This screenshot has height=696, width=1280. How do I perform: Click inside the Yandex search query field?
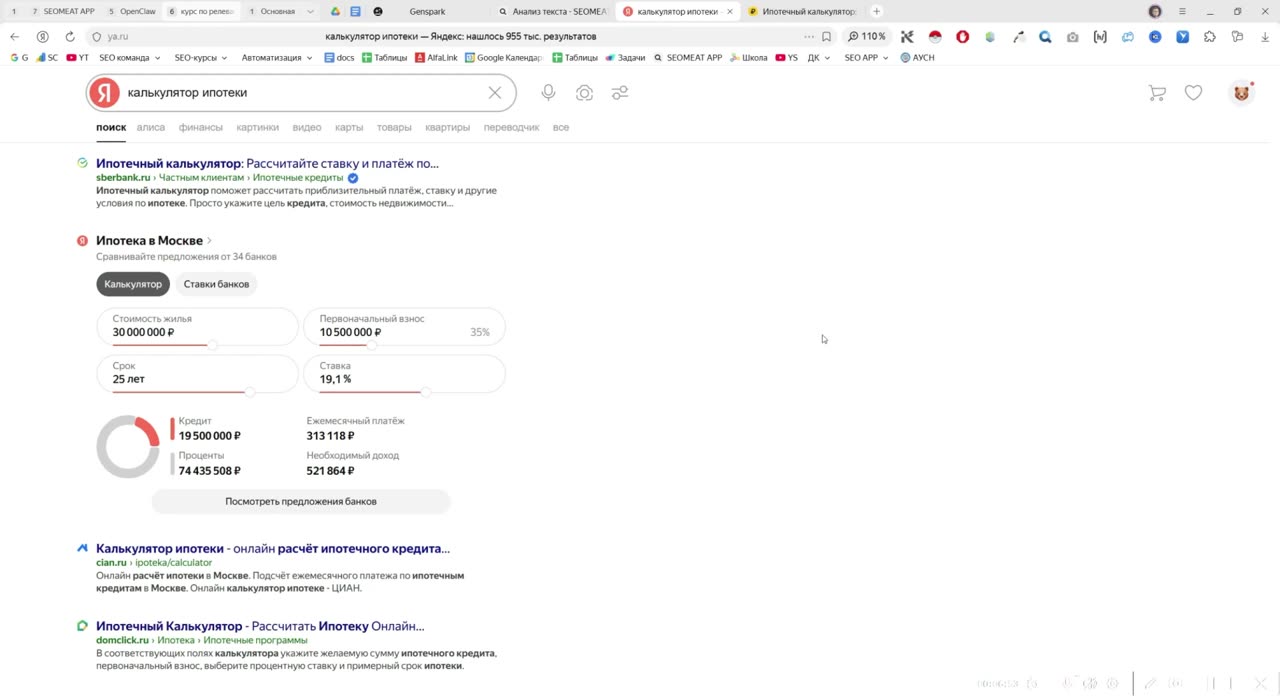pos(303,92)
